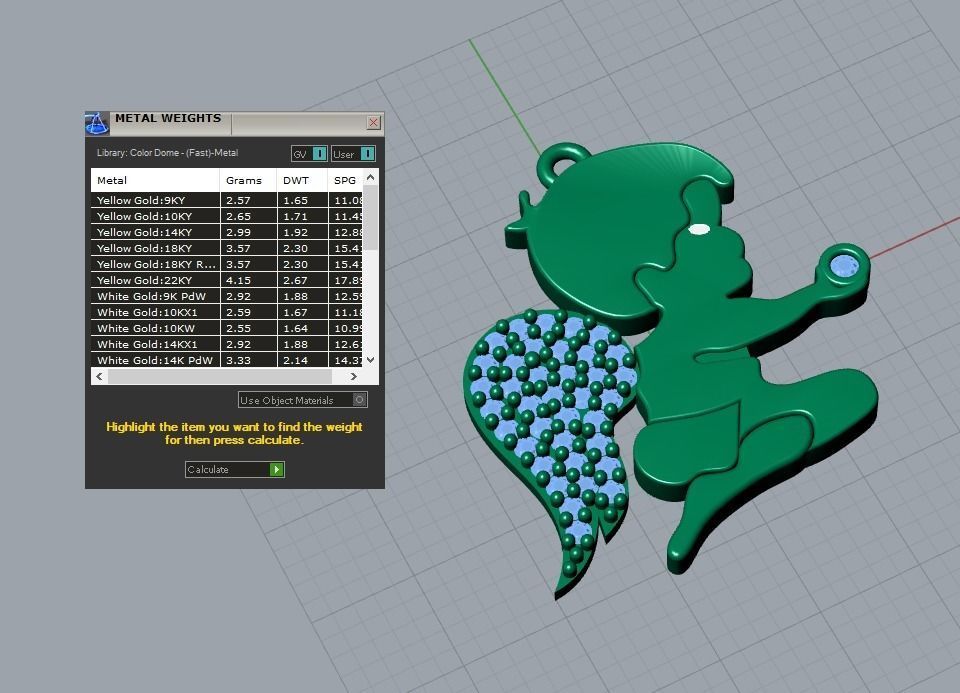Select the Yellow Gold:9KY row
Viewport: 960px width, 693px height.
tap(227, 200)
